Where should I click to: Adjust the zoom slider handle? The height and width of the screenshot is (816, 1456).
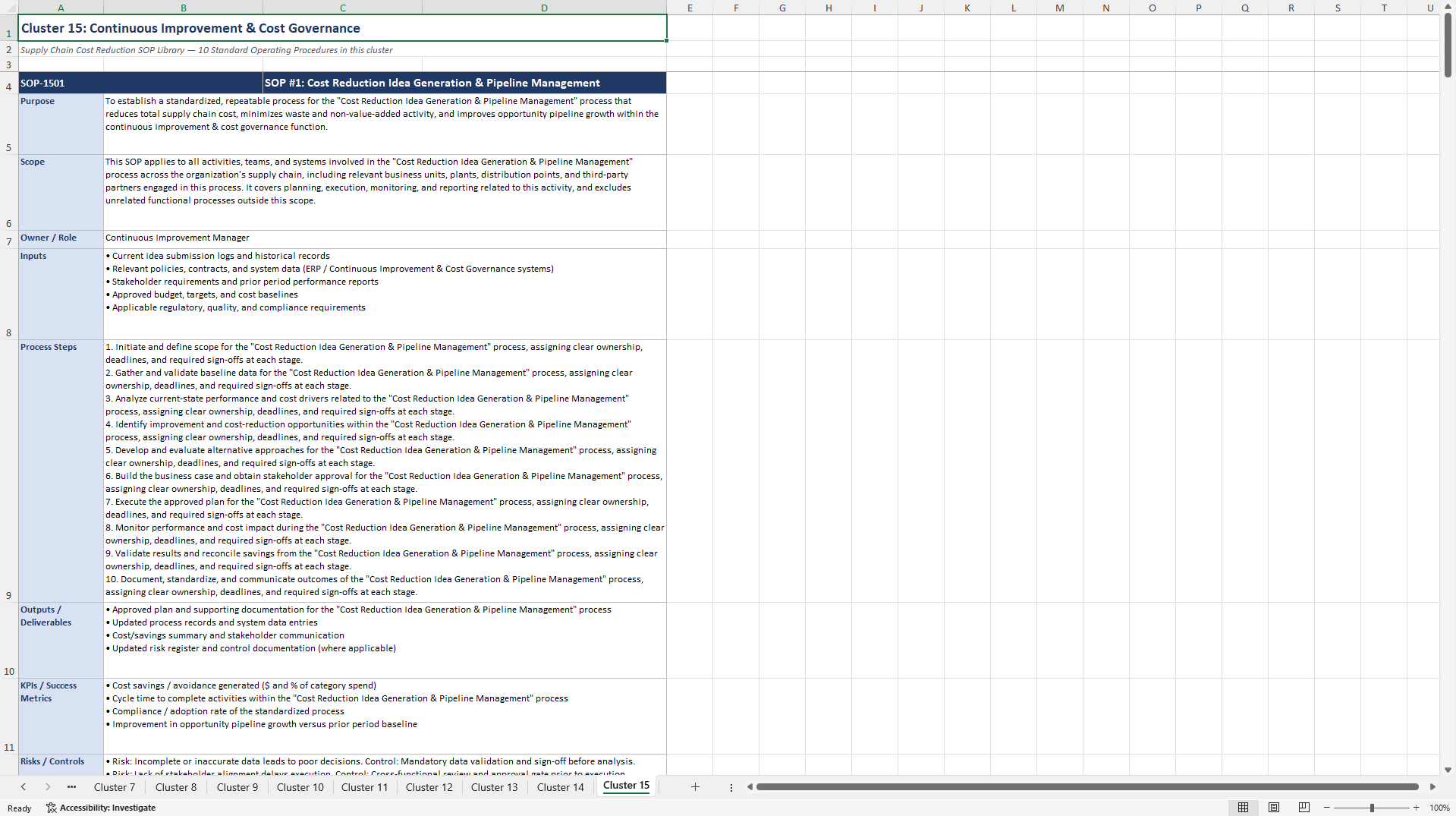1372,808
